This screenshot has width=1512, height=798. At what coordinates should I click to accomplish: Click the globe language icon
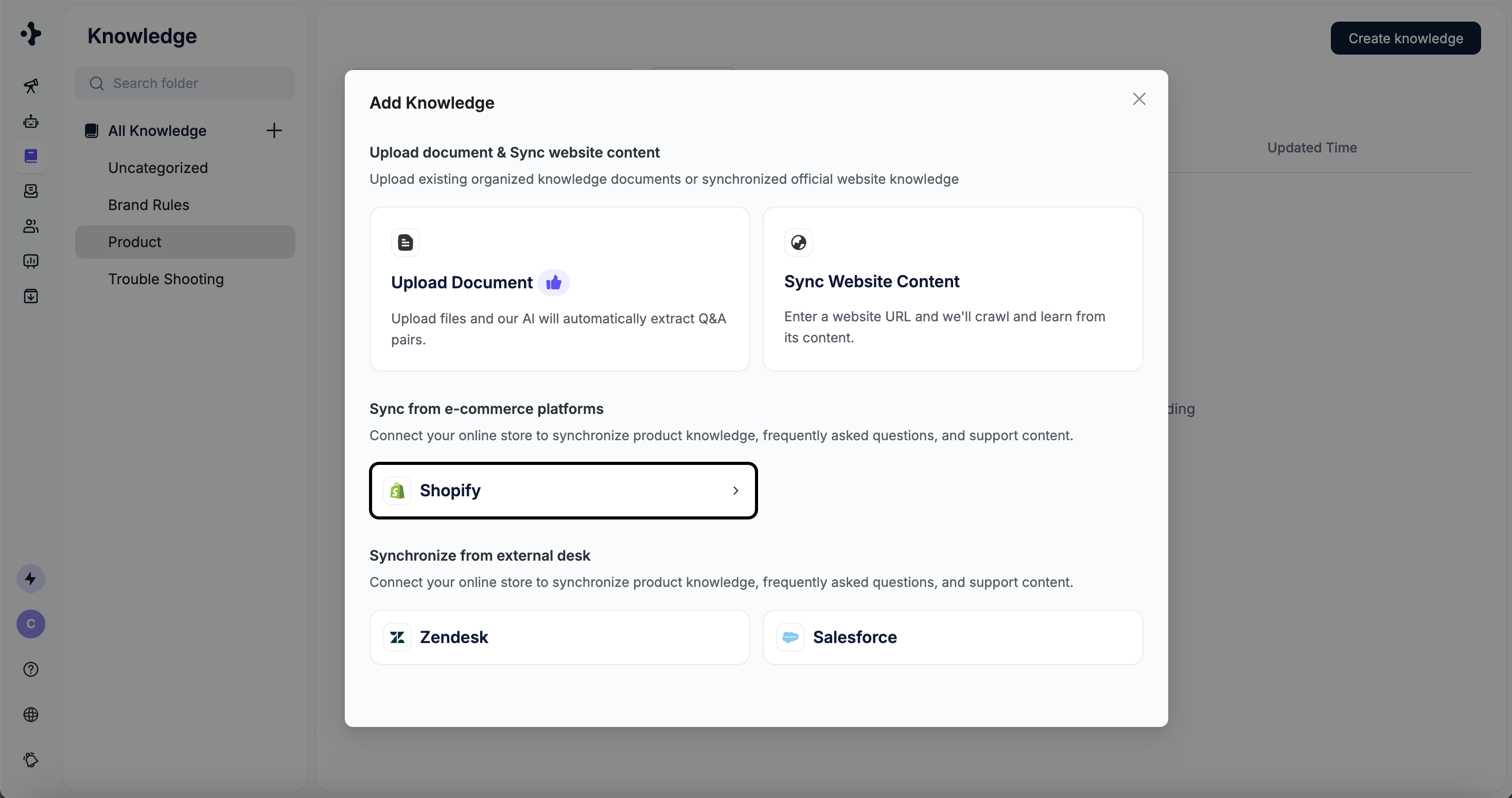pyautogui.click(x=30, y=715)
